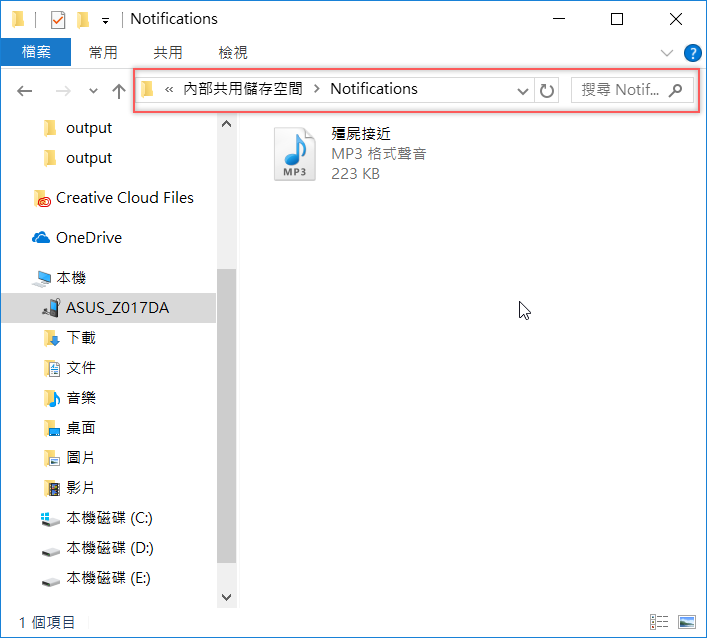The image size is (707, 638).
Task: Expand arrow between 內部共用儲存空間 and Notifications
Action: [x=317, y=89]
